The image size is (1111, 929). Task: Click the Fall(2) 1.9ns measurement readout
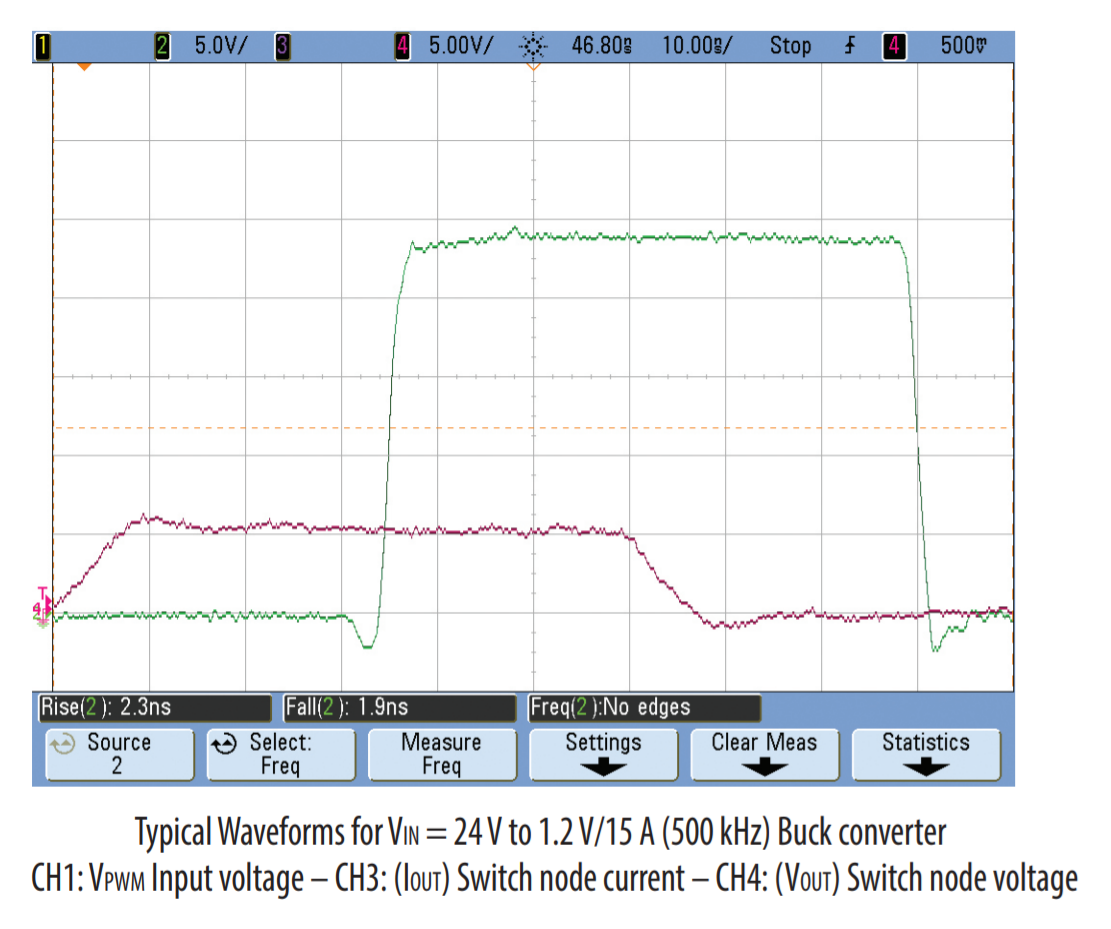point(398,708)
